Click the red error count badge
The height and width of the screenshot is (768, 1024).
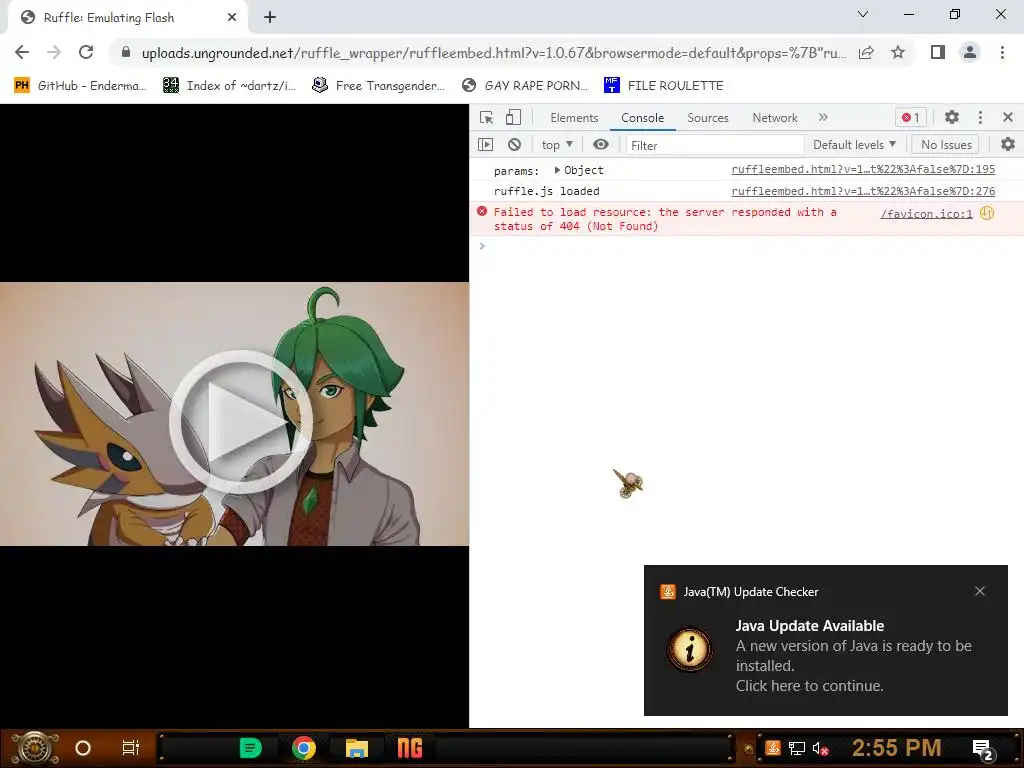[x=910, y=118]
